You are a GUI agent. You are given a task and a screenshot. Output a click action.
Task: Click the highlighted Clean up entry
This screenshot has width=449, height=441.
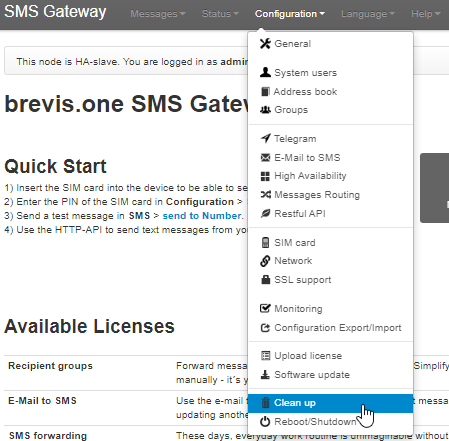[x=331, y=403]
